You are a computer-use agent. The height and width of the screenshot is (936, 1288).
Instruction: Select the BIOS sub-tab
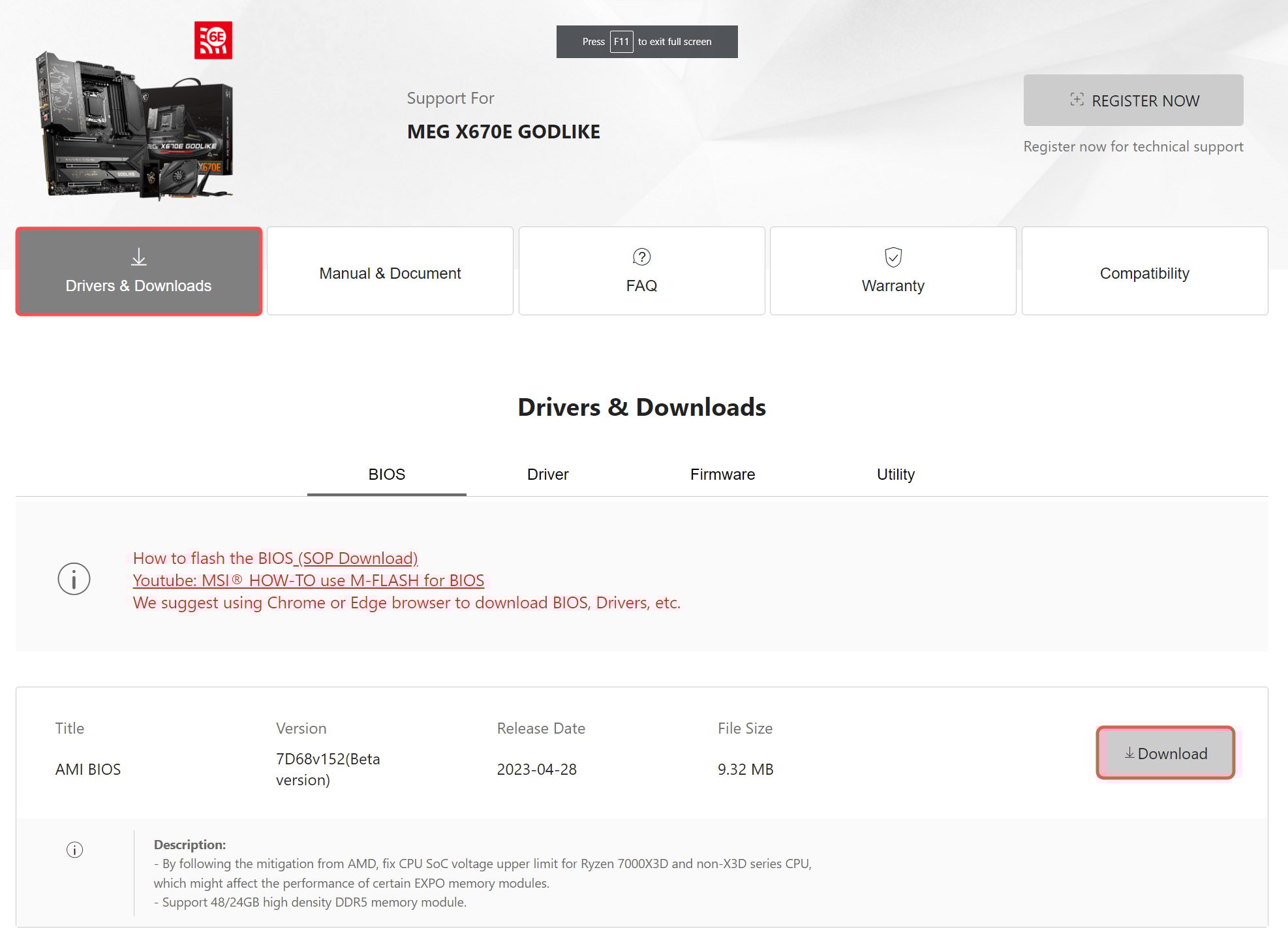coord(387,475)
